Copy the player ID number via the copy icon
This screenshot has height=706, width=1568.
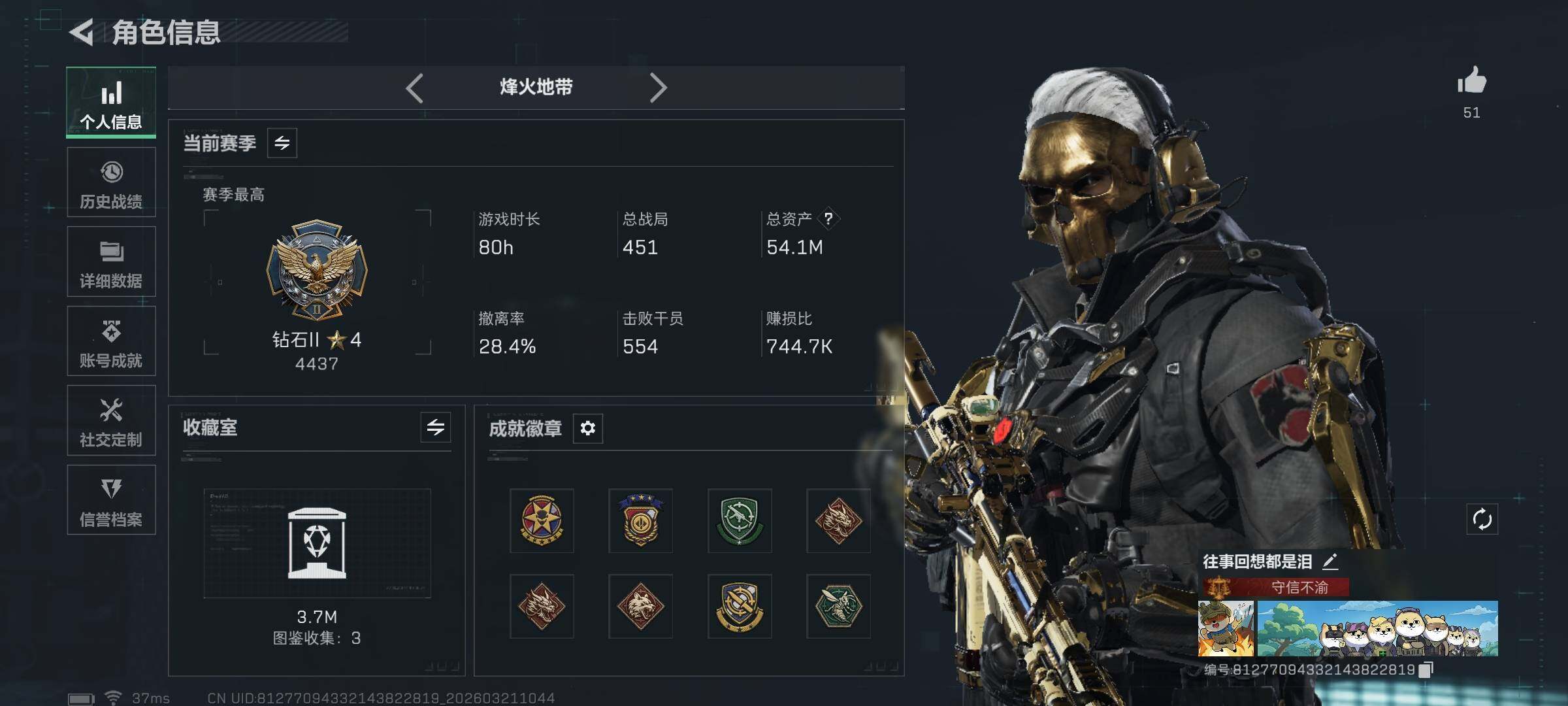1426,669
